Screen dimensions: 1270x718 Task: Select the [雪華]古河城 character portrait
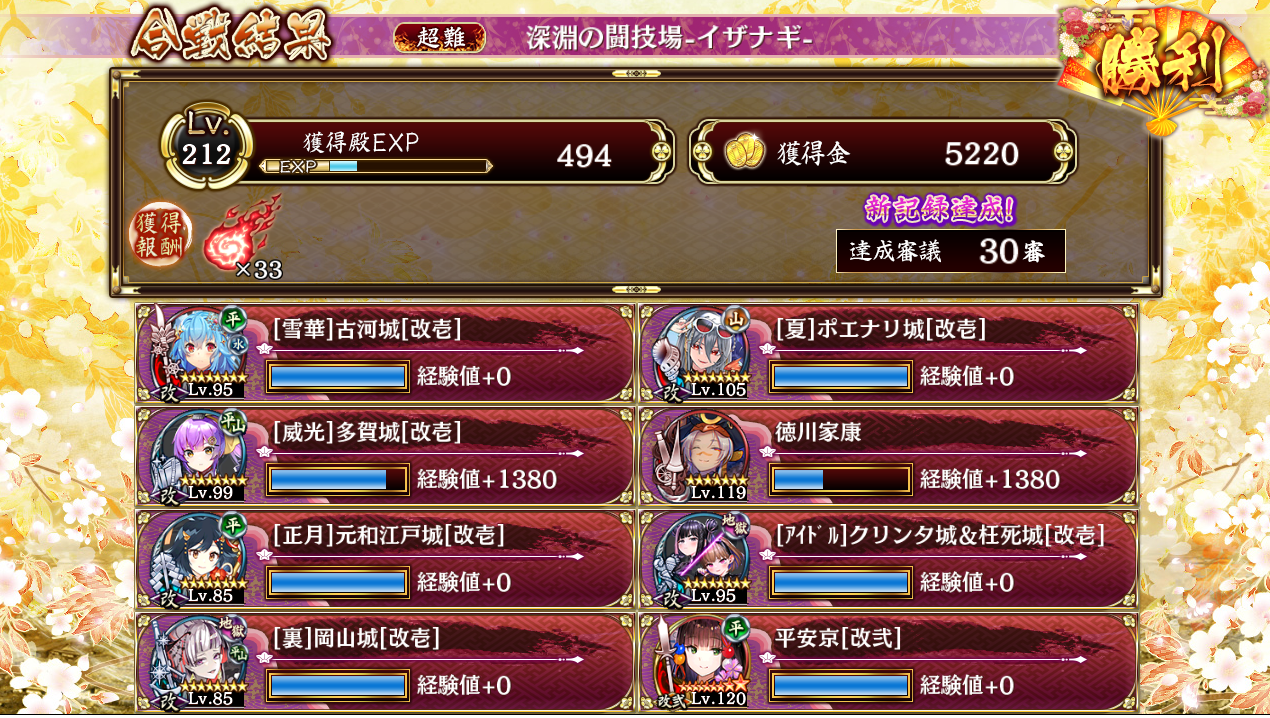(200, 353)
